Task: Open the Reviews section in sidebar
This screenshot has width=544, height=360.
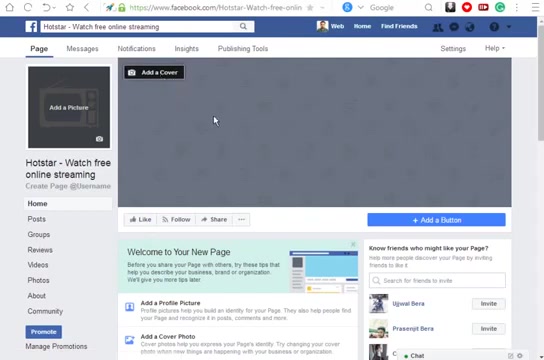Action: (40, 250)
